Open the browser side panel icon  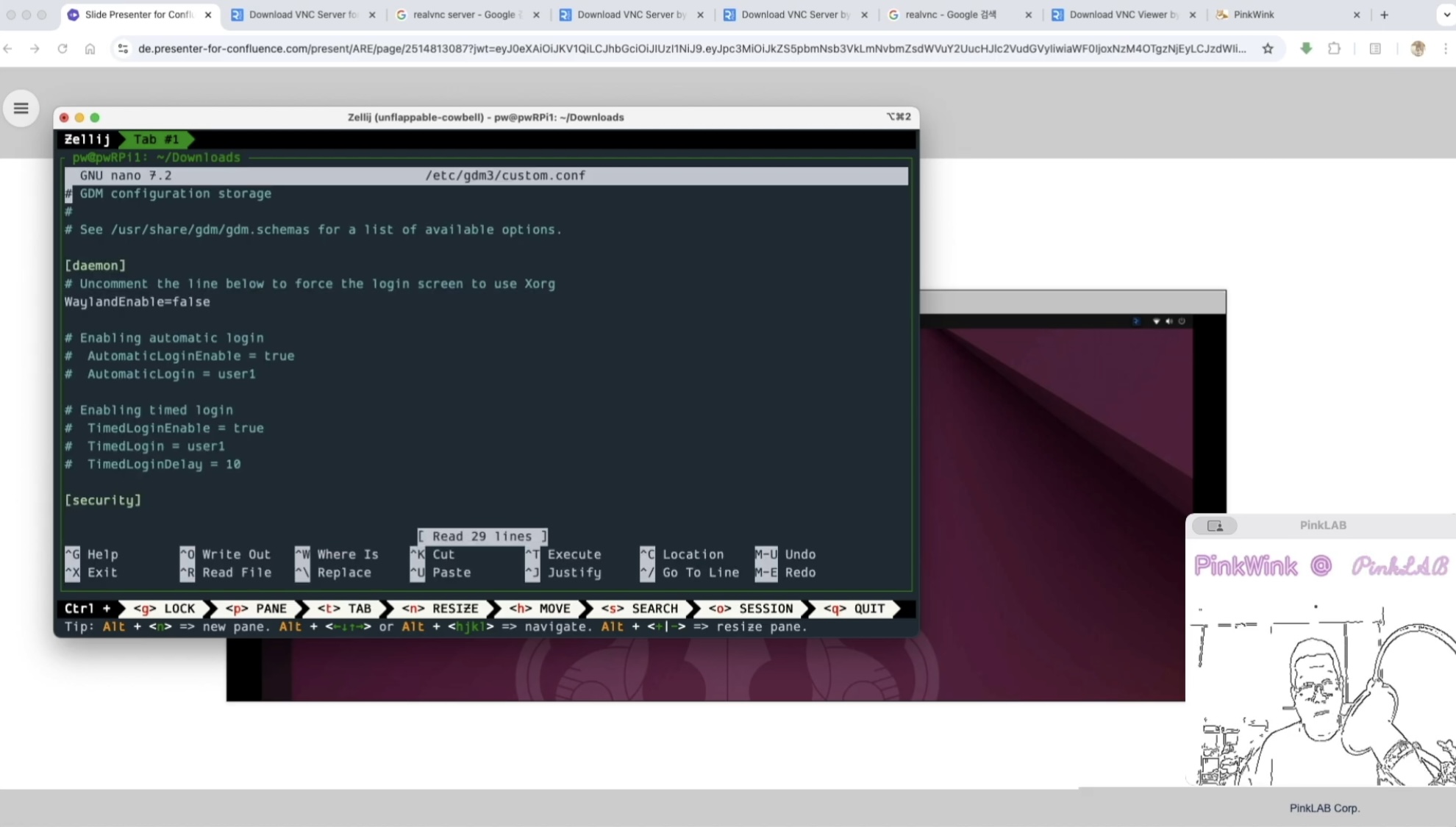[x=1374, y=49]
